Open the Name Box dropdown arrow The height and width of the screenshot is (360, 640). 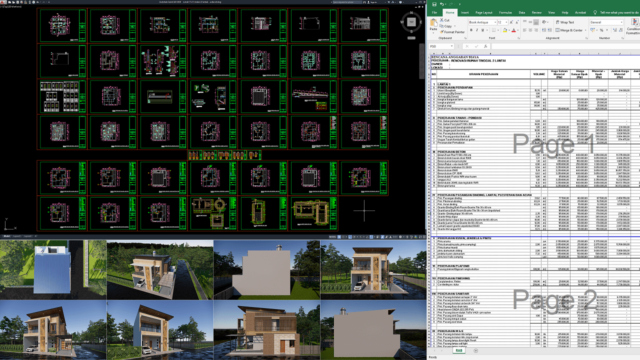coord(452,47)
